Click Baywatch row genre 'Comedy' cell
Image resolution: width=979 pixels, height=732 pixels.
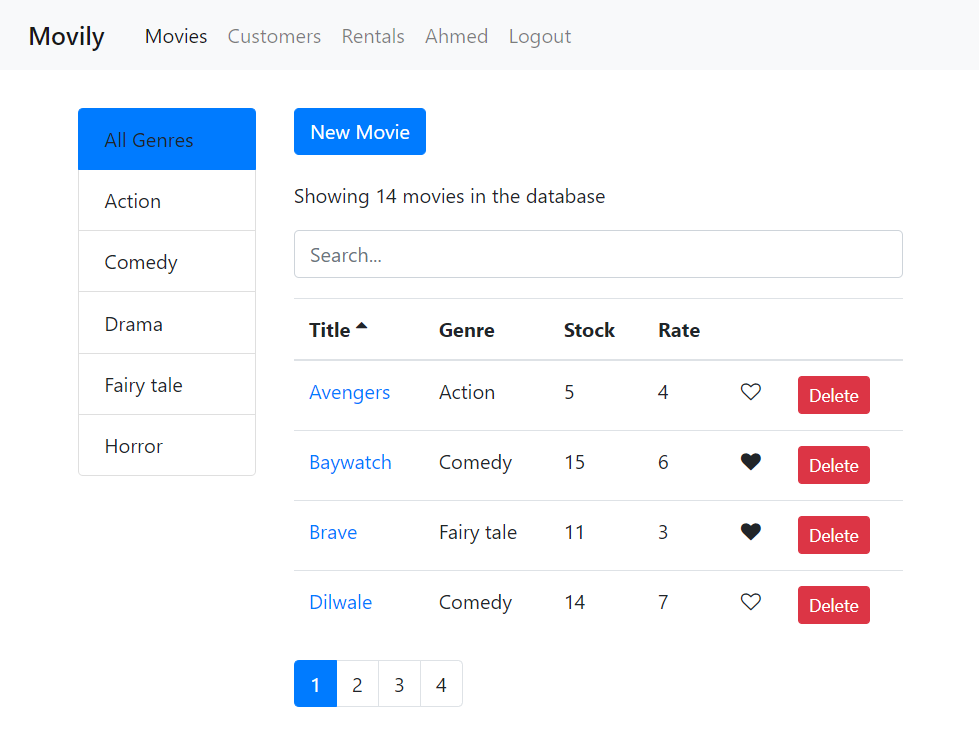475,462
